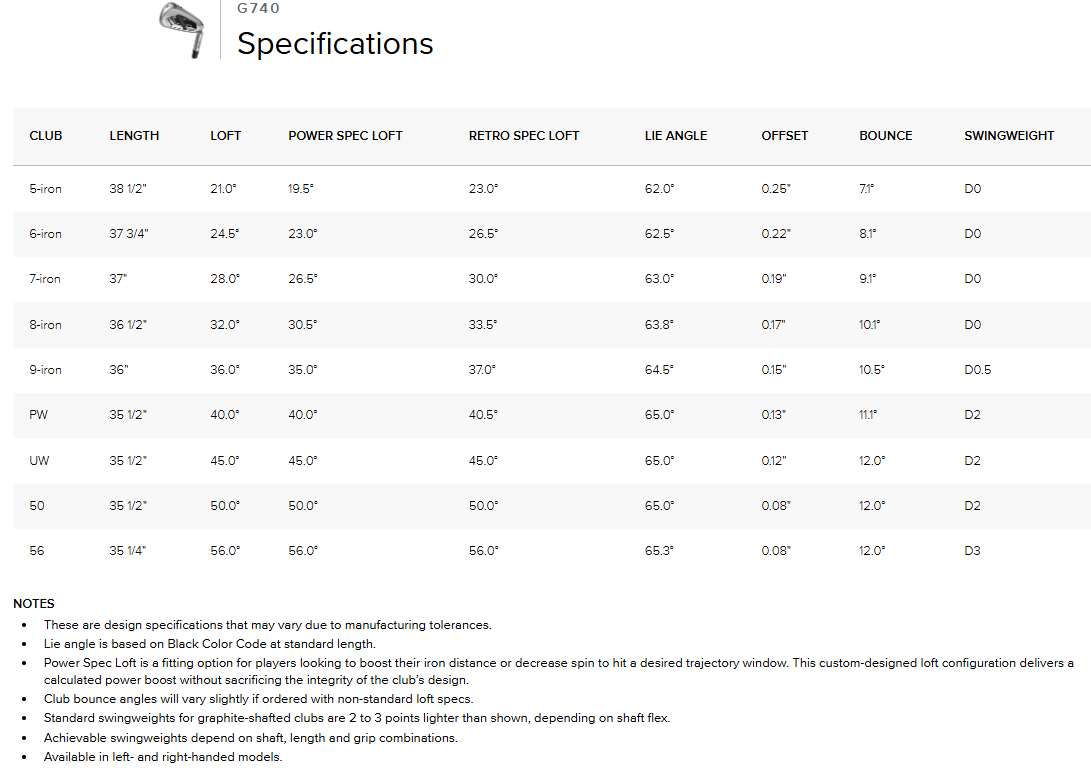Click the LOFT column header

coord(226,136)
